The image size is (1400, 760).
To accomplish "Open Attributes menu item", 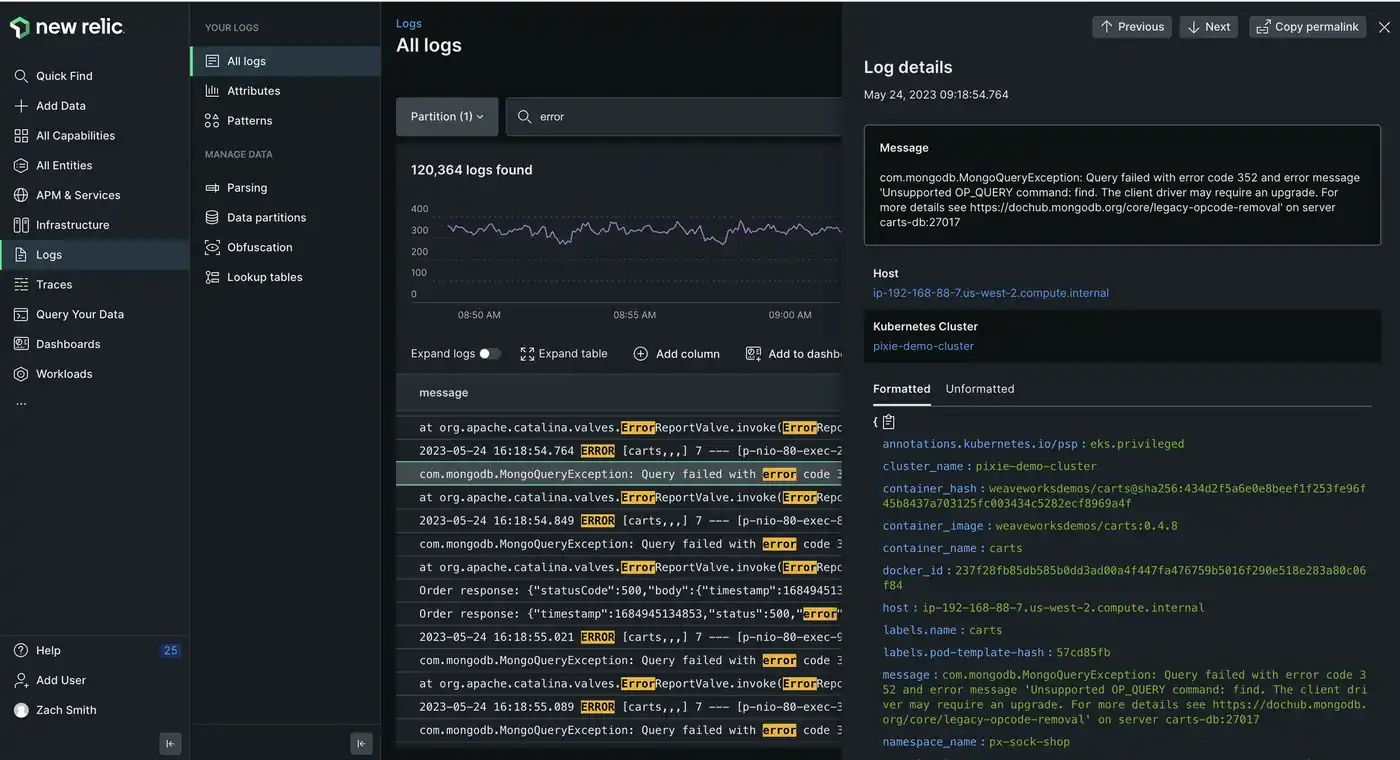I will coord(285,91).
